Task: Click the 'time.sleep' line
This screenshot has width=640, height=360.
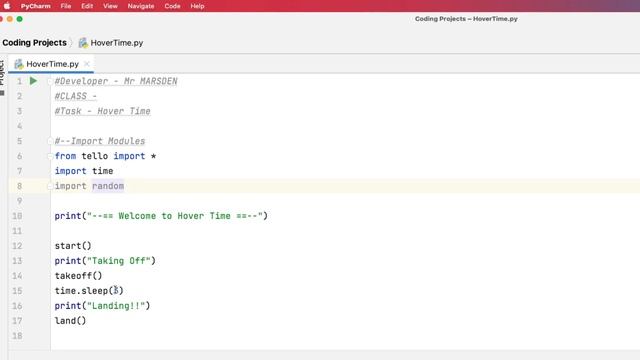Action: pos(89,291)
